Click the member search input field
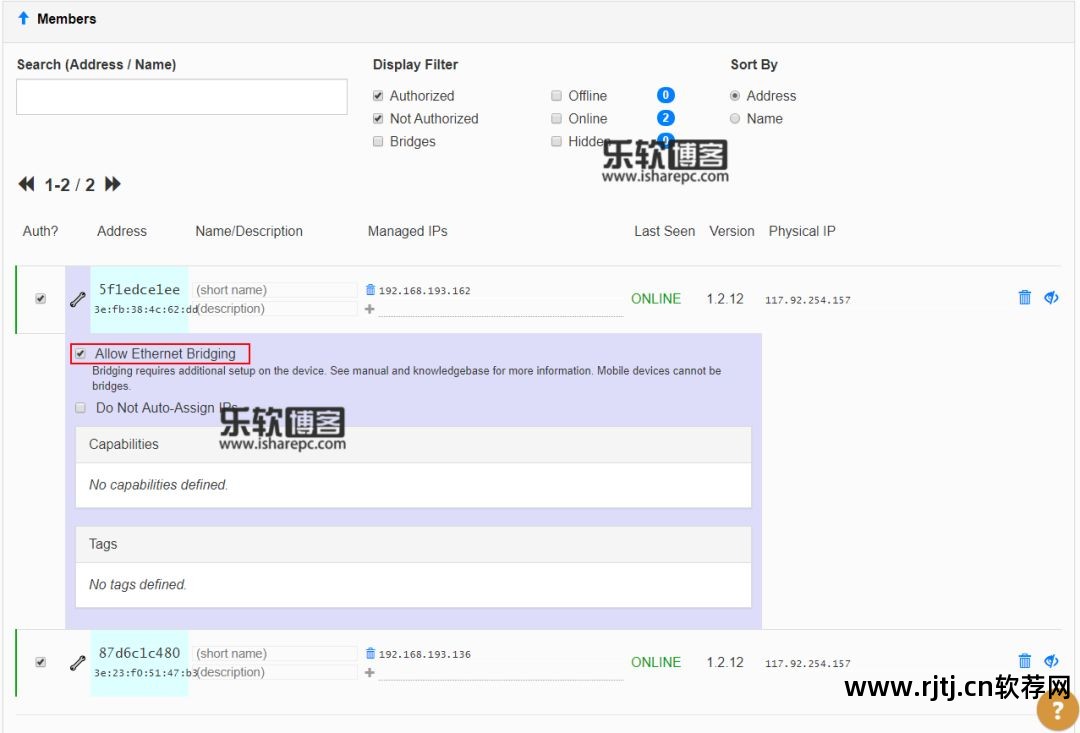Viewport: 1080px width, 733px height. point(182,97)
